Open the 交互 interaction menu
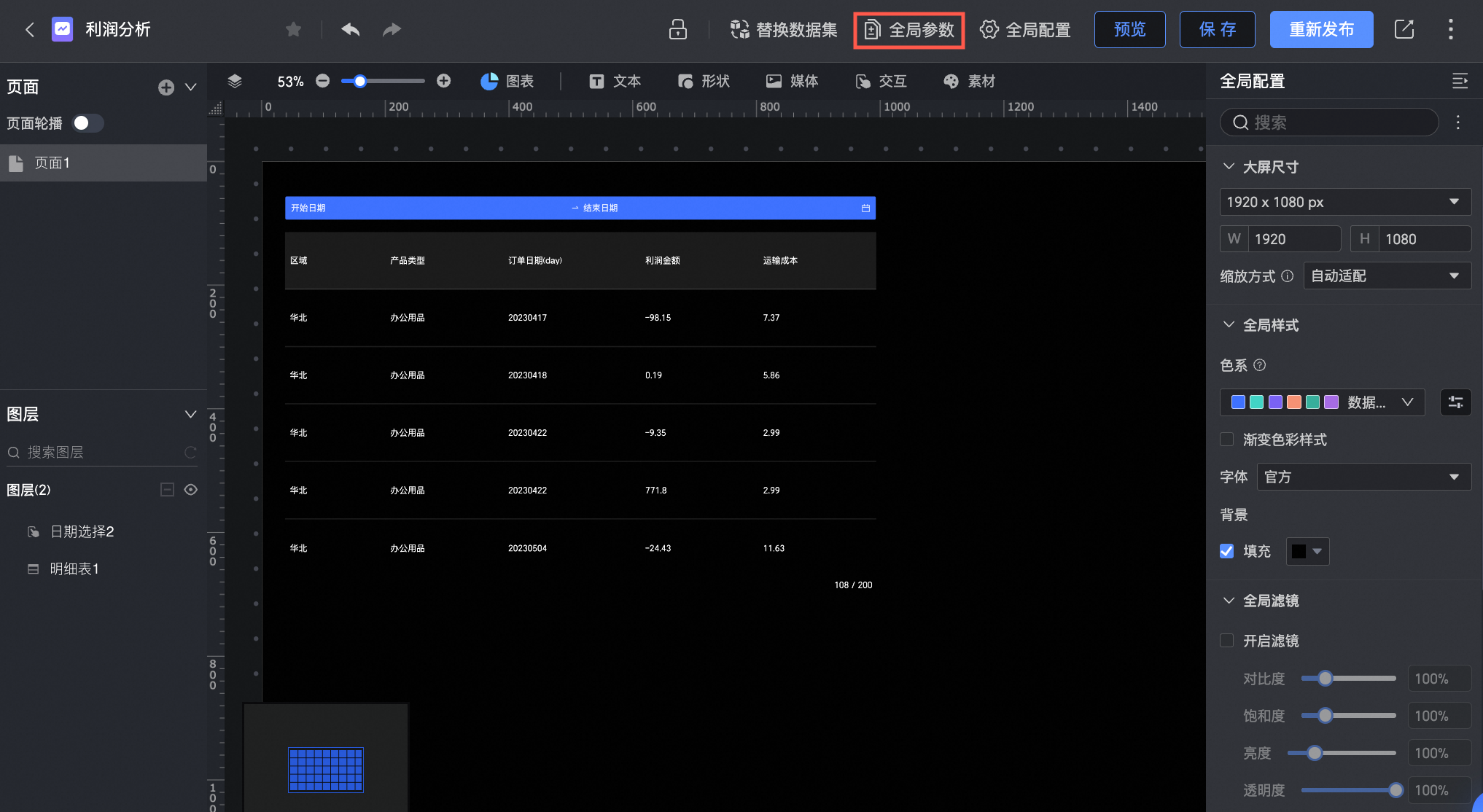The width and height of the screenshot is (1483, 812). point(881,81)
